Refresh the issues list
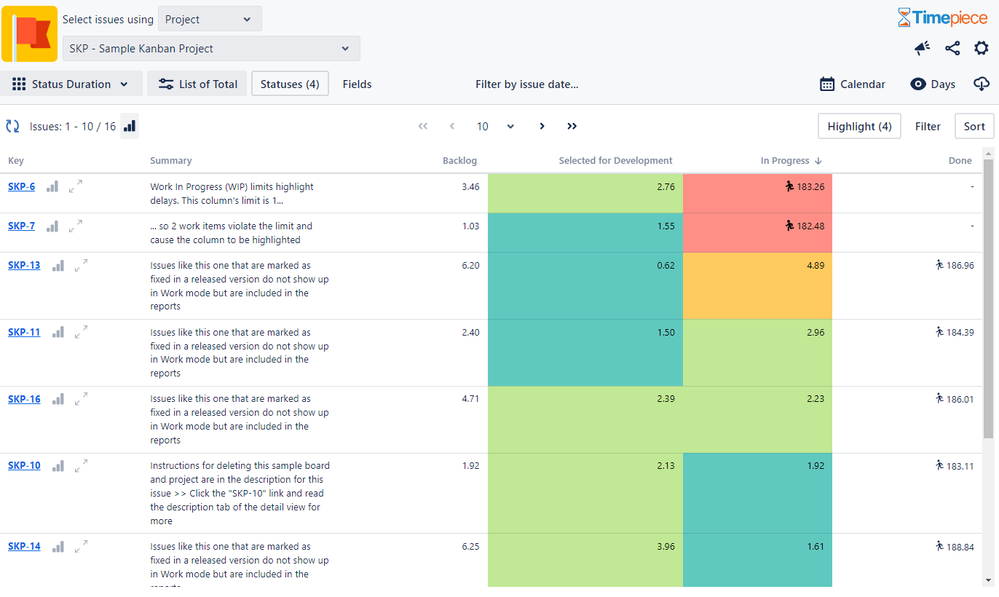Viewport: 999px width, 597px height. pos(13,126)
